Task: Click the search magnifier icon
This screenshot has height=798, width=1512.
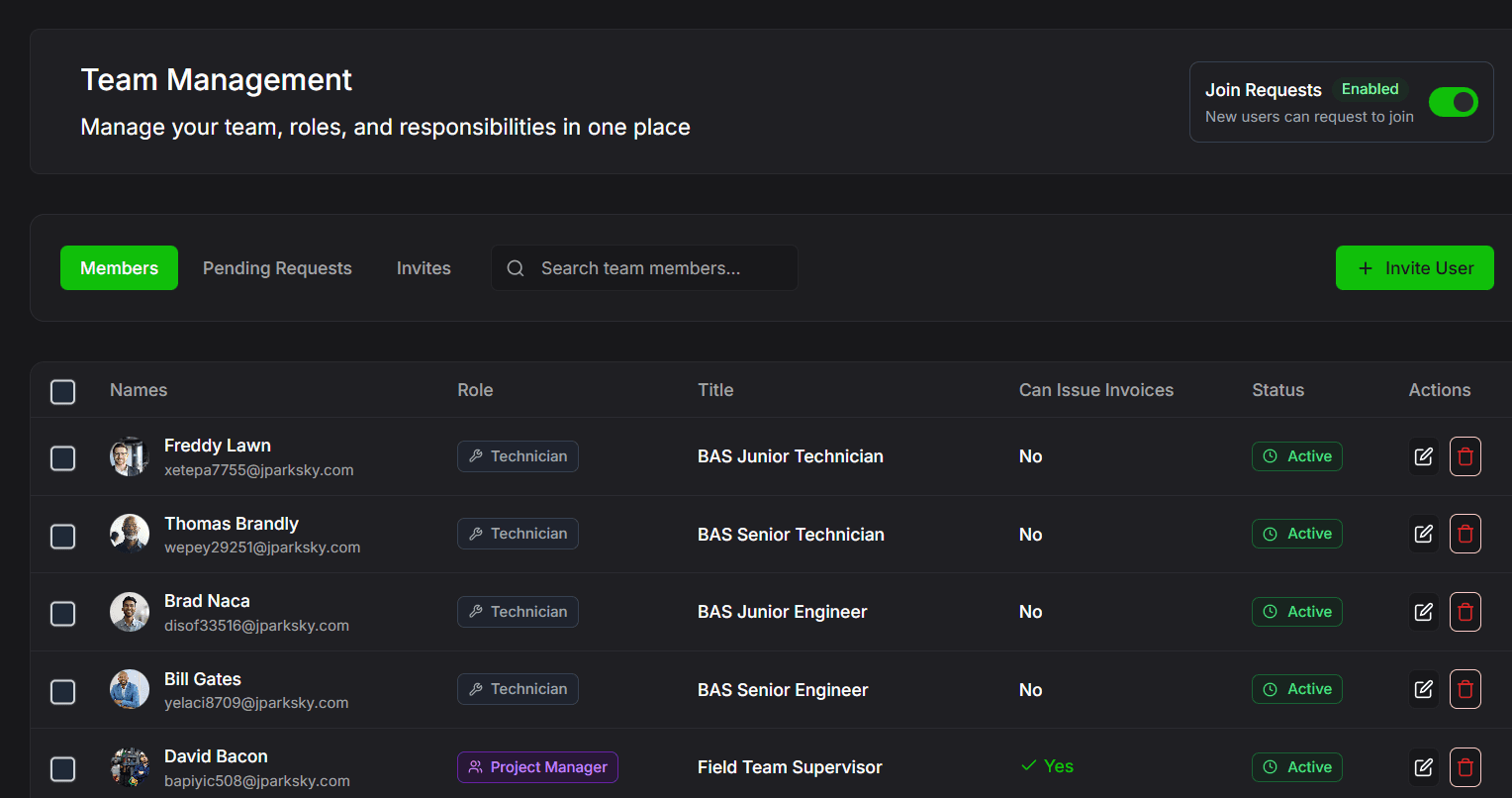Action: click(516, 268)
